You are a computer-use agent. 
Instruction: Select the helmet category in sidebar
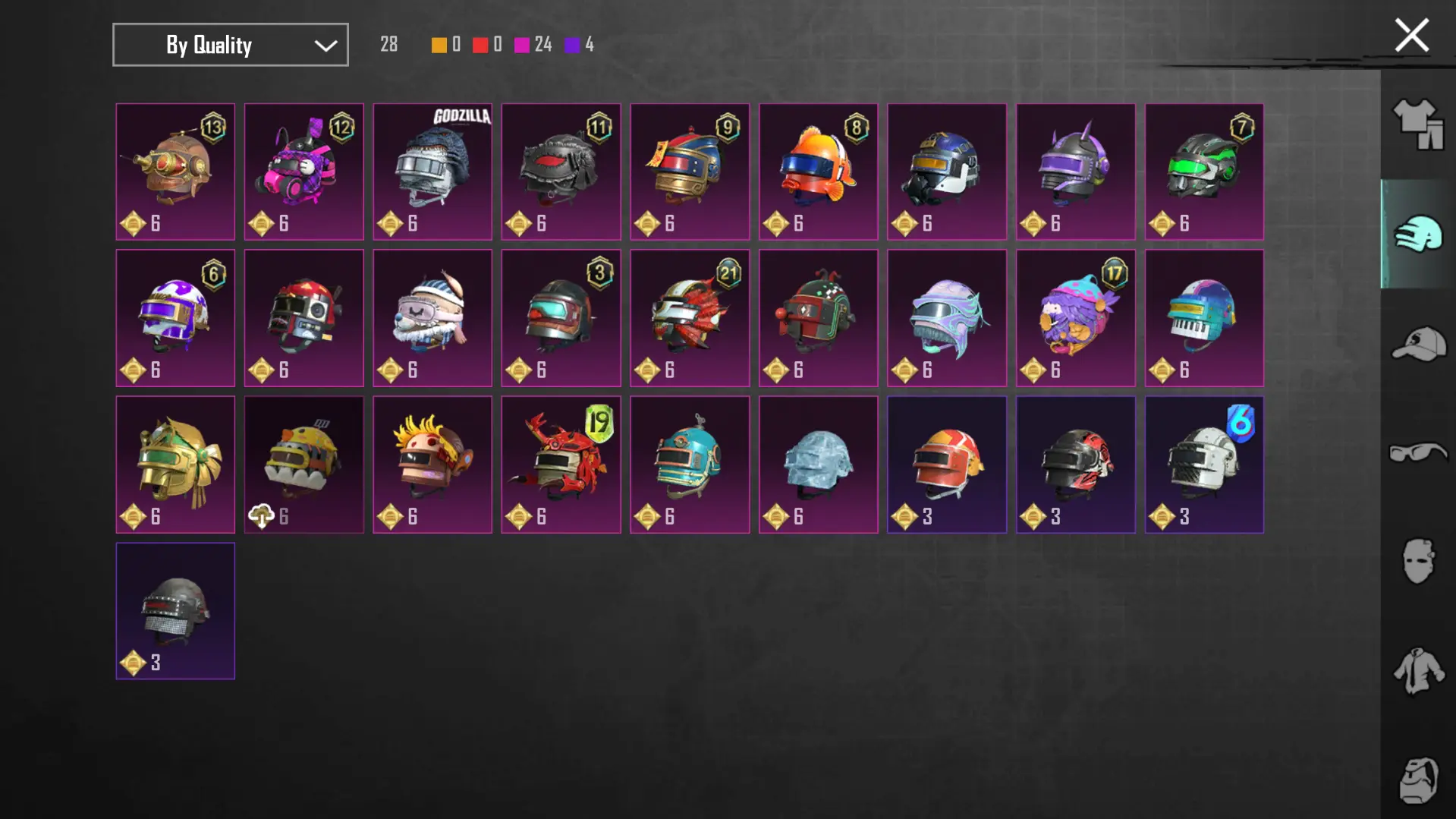(1418, 234)
